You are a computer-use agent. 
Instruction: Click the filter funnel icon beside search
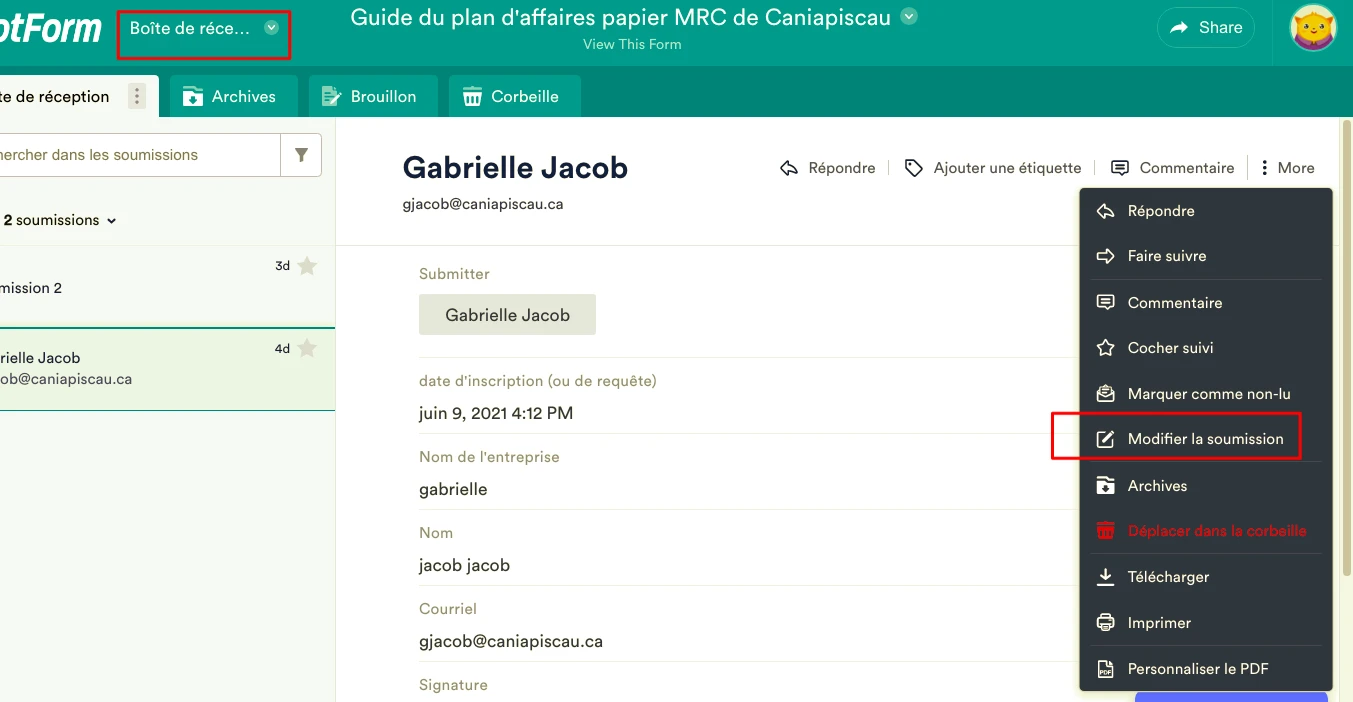301,155
